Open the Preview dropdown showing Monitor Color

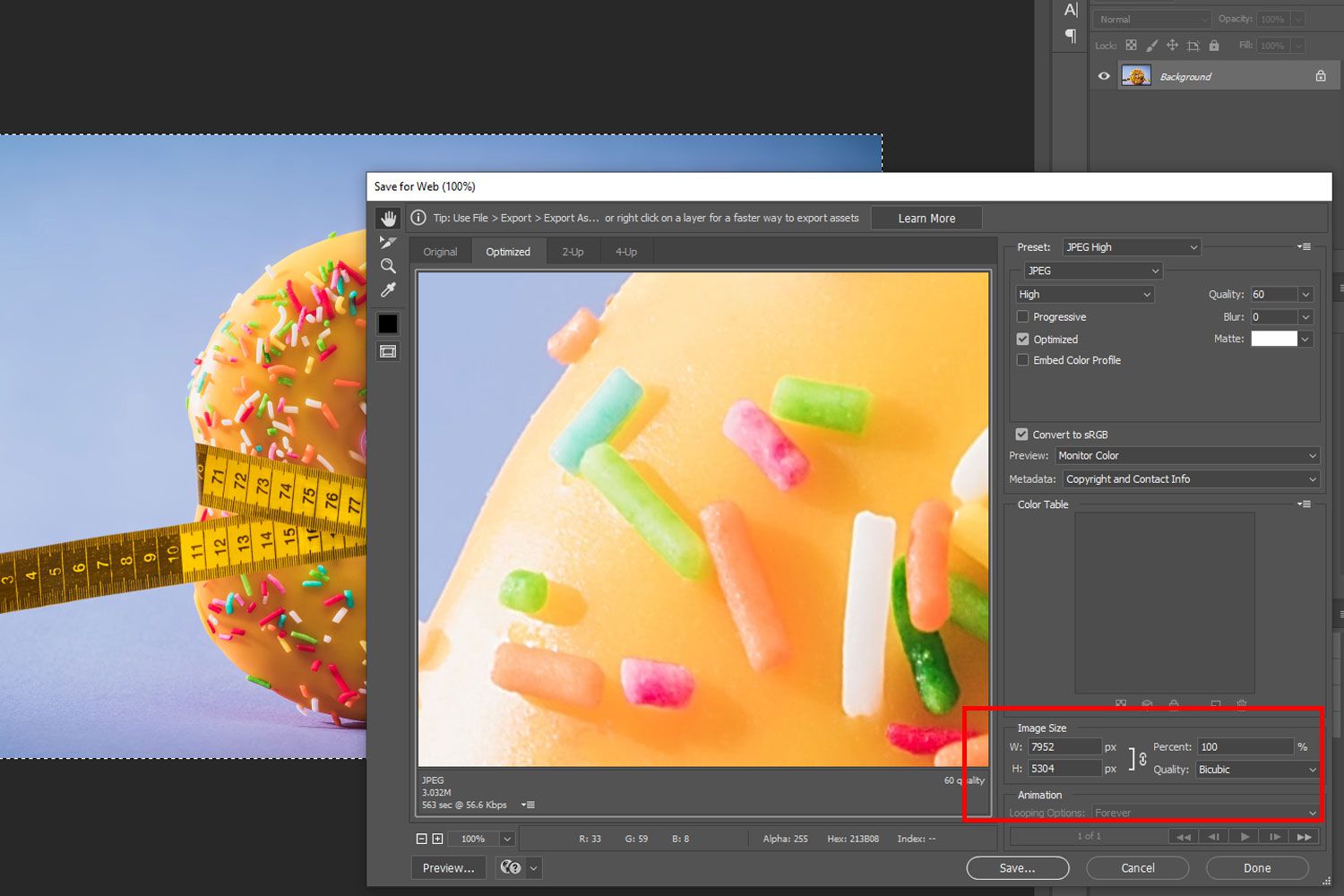(x=1187, y=456)
